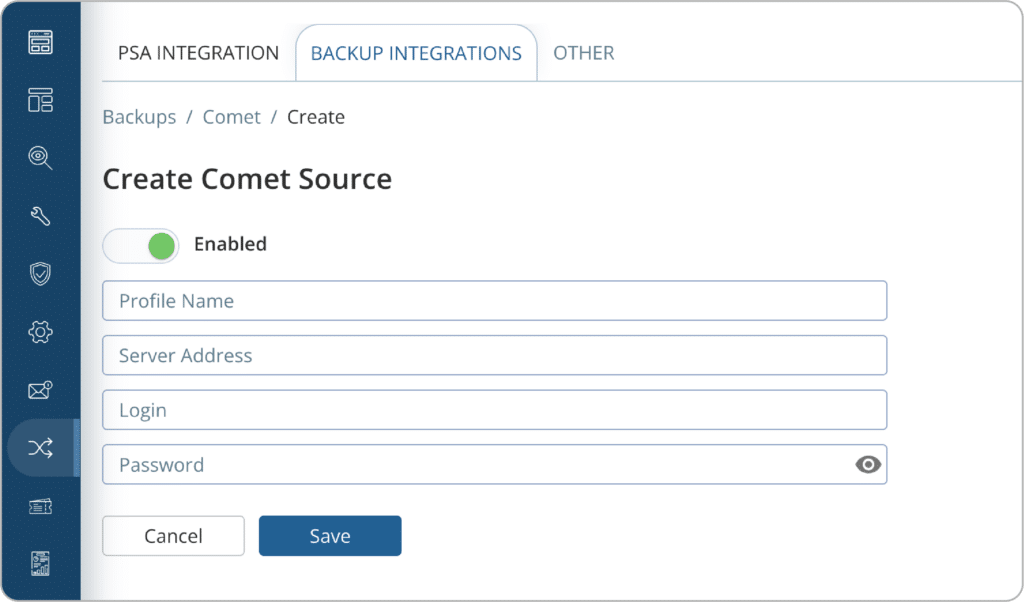Toggle the Enabled switch off

[x=141, y=245]
